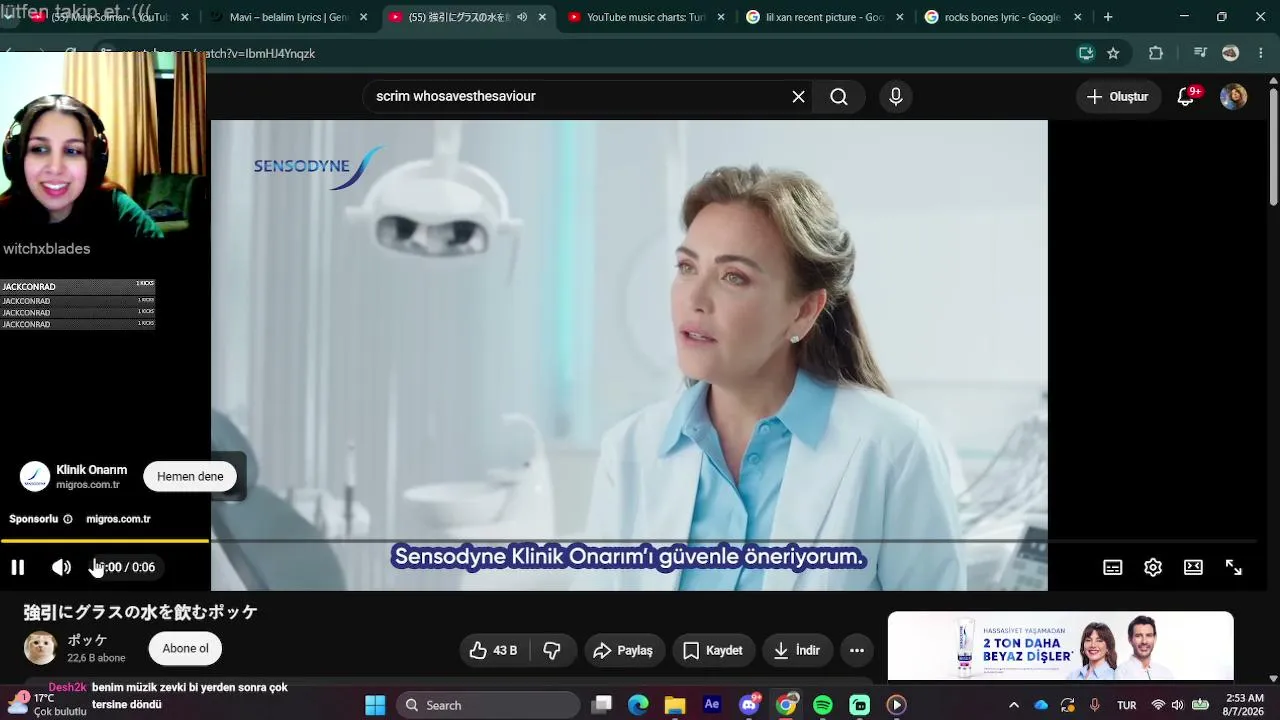This screenshot has height=720, width=1280.
Task: Open the migros.com.tr sponsor link
Action: point(118,519)
